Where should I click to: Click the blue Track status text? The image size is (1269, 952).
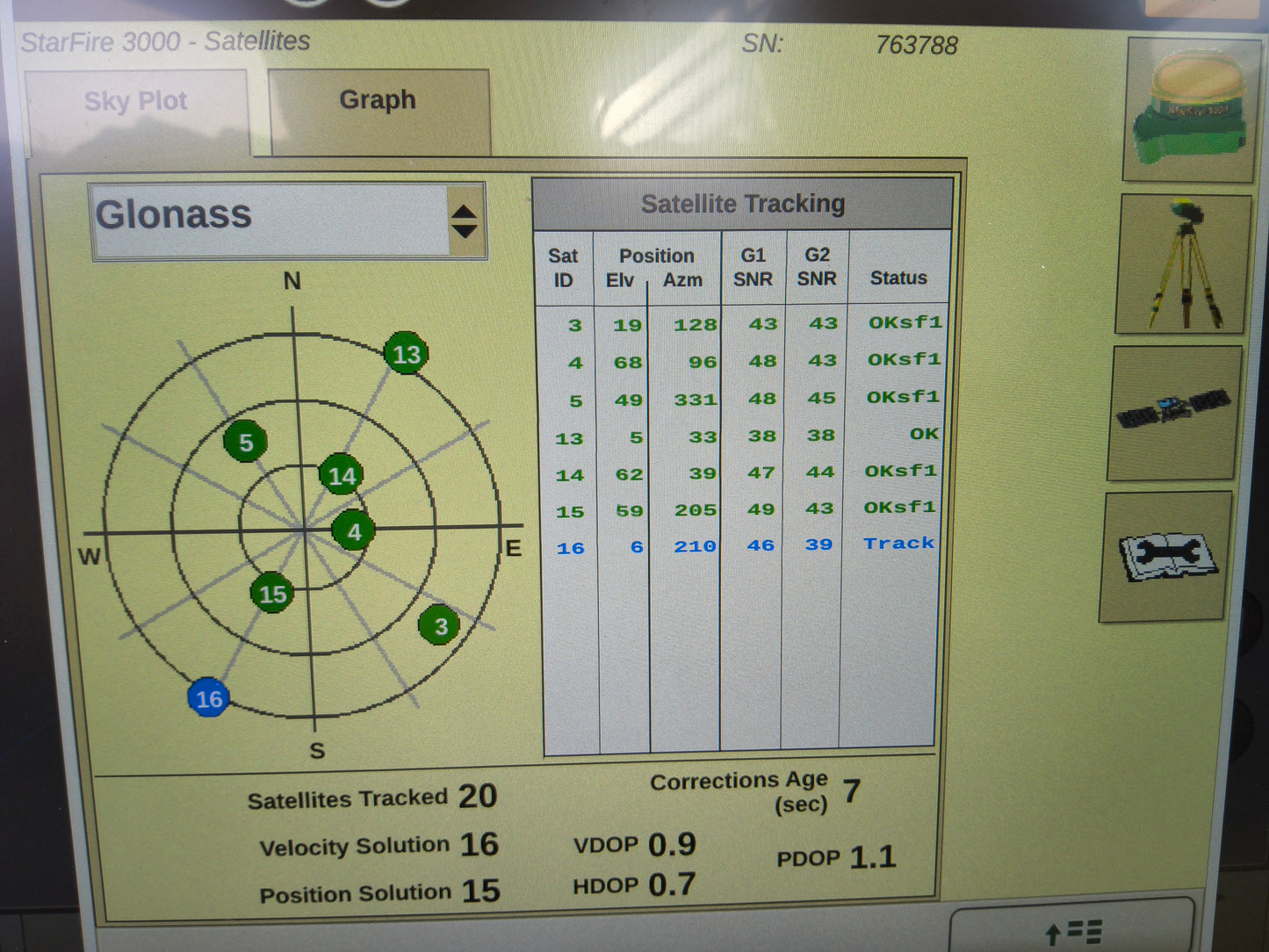[x=899, y=543]
